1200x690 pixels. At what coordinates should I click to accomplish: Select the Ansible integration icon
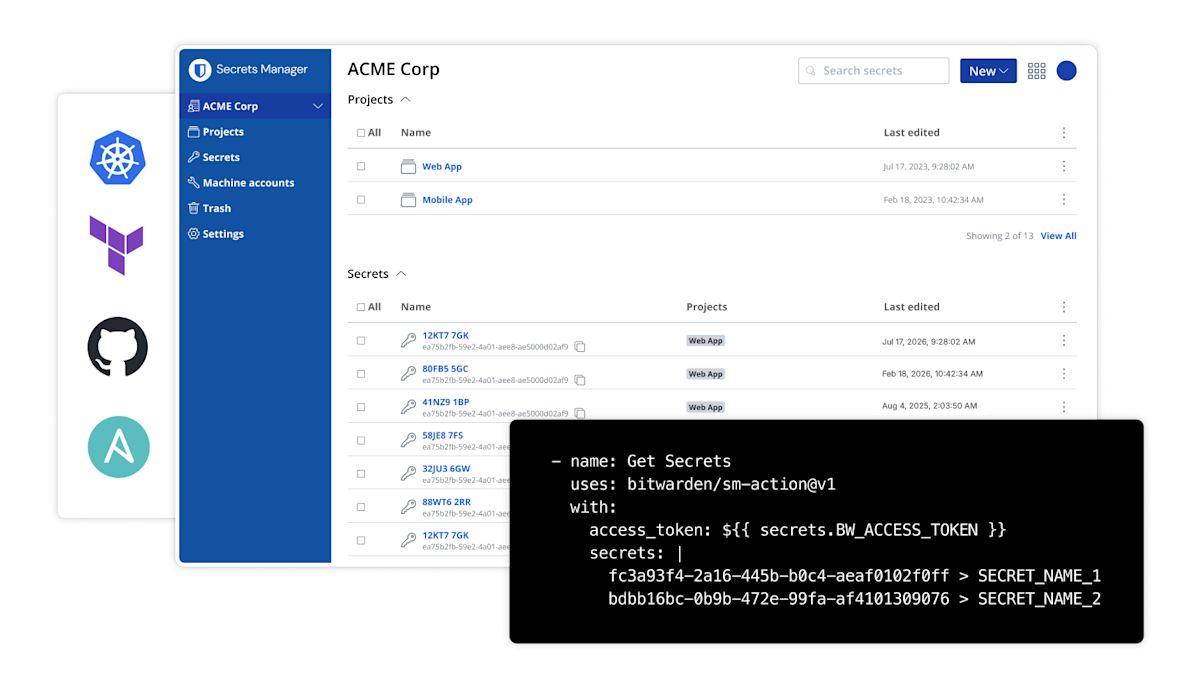pos(118,447)
